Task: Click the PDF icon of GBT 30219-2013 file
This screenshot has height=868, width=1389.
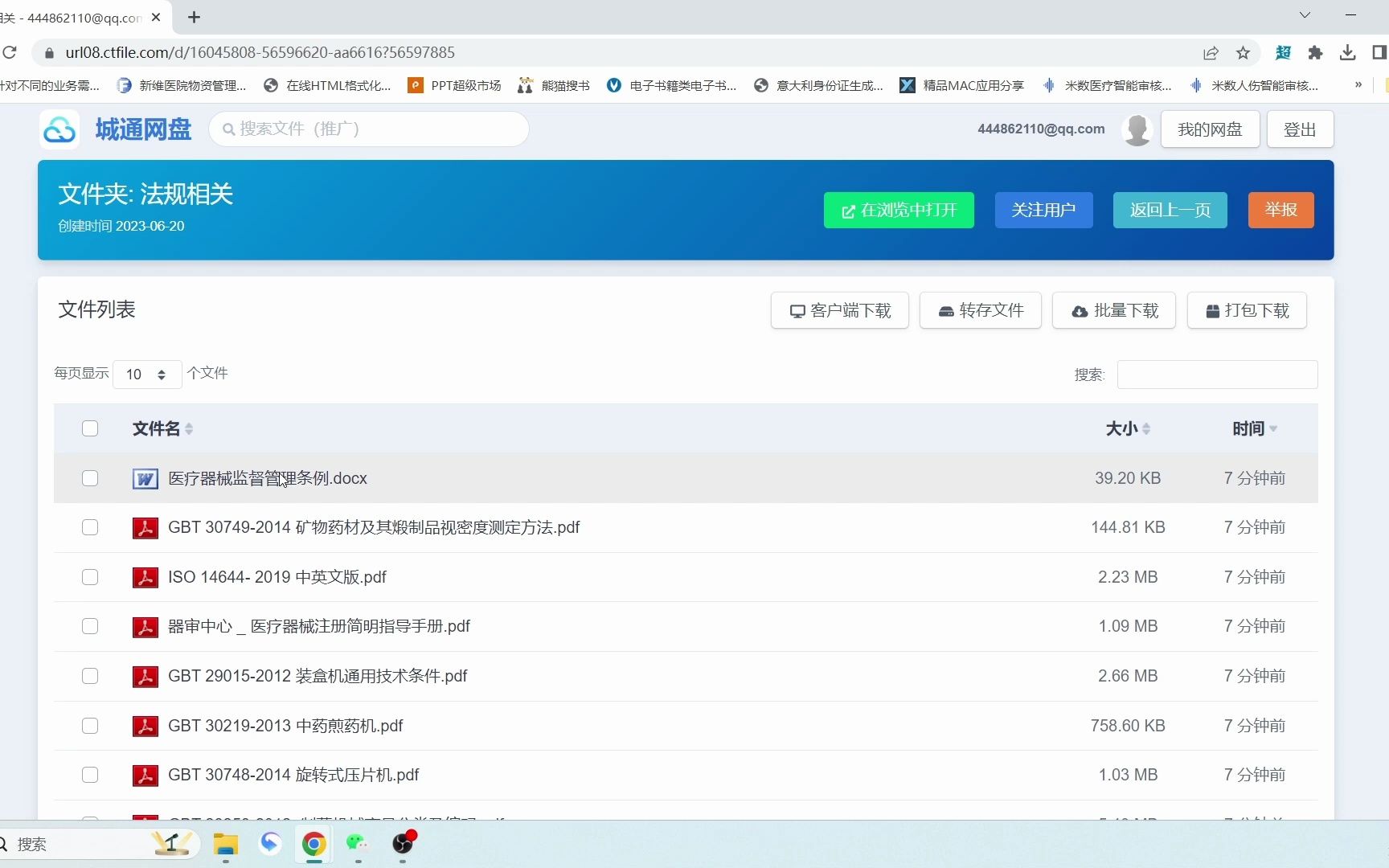Action: [145, 727]
